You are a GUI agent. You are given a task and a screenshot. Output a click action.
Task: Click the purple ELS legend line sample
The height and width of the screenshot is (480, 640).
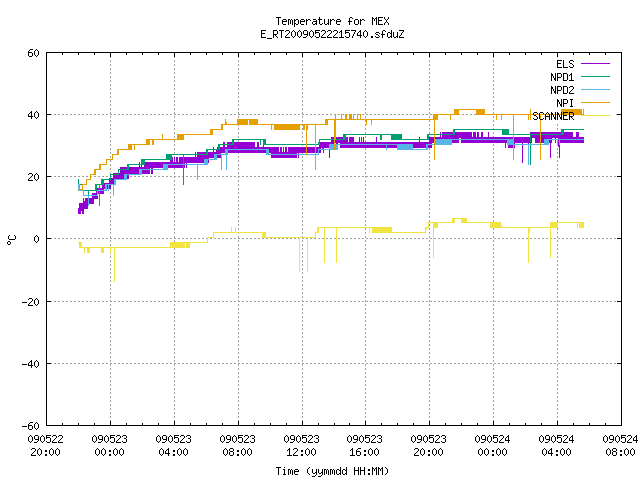pyautogui.click(x=595, y=64)
